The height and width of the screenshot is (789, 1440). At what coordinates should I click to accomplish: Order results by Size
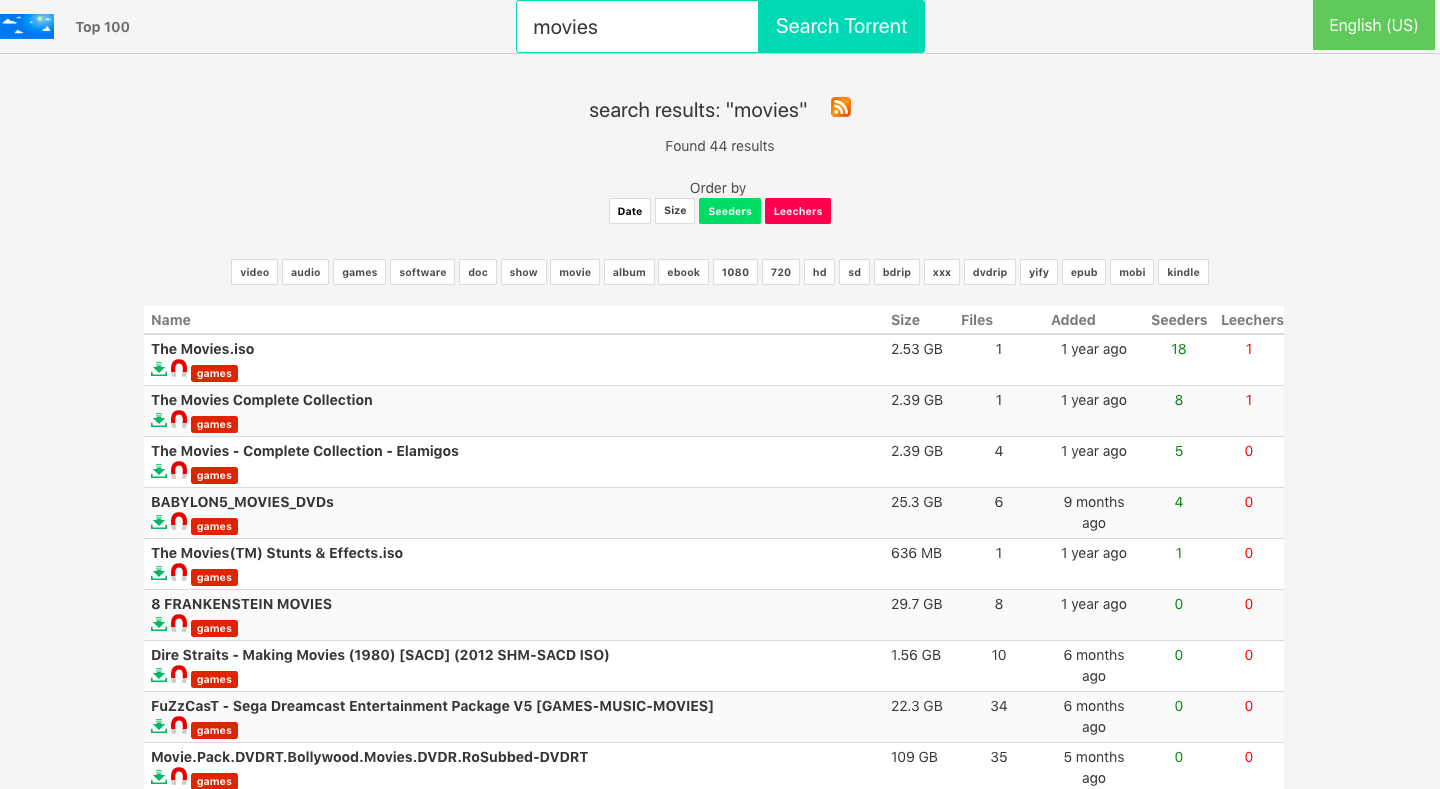coord(675,211)
